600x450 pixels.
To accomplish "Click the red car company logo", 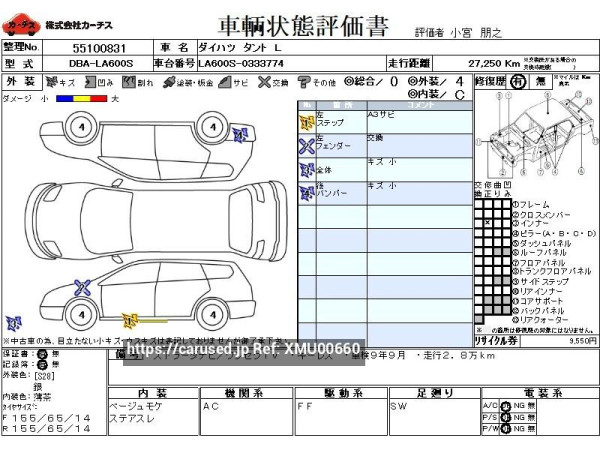I will 21,25.
